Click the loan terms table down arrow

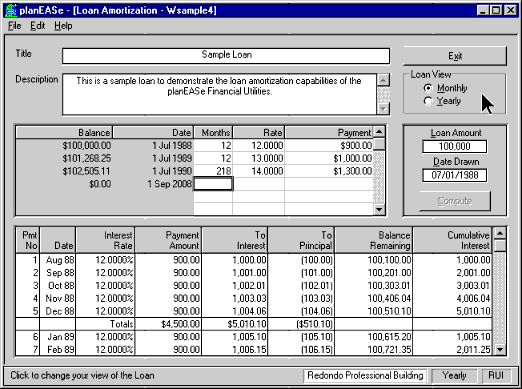pyautogui.click(x=379, y=209)
